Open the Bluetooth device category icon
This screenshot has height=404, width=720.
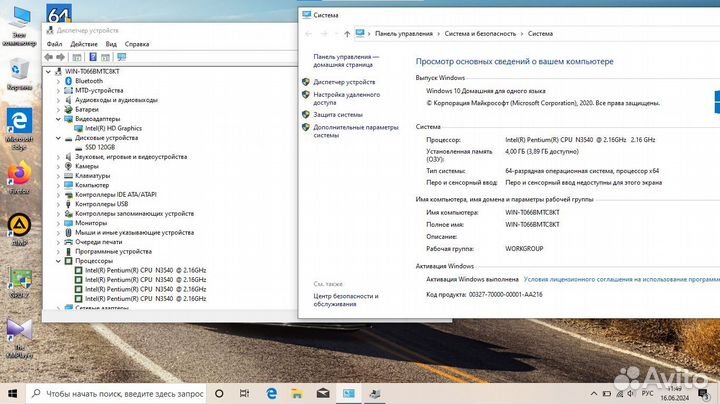tap(68, 81)
